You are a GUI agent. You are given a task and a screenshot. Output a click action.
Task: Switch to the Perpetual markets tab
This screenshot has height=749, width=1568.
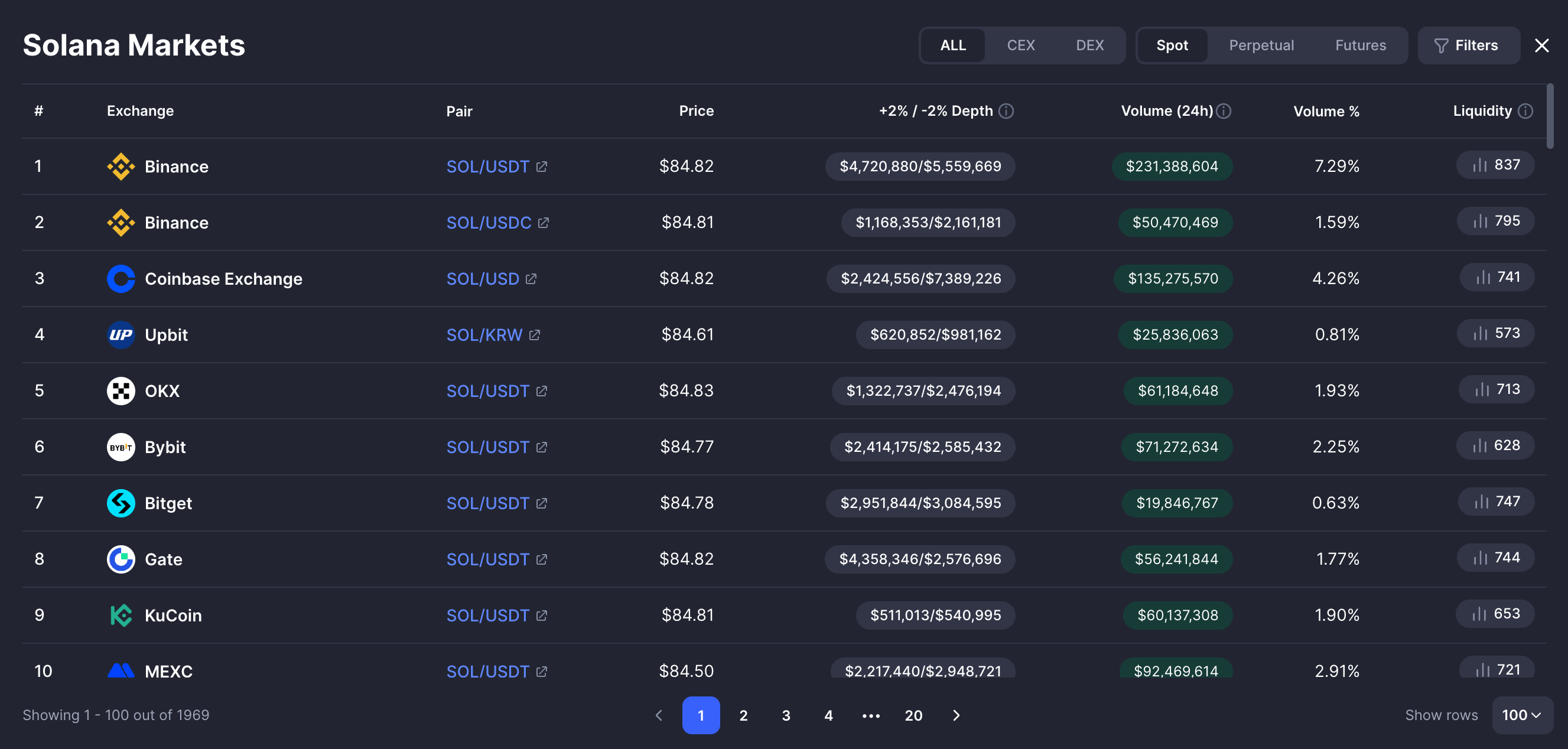click(1261, 45)
